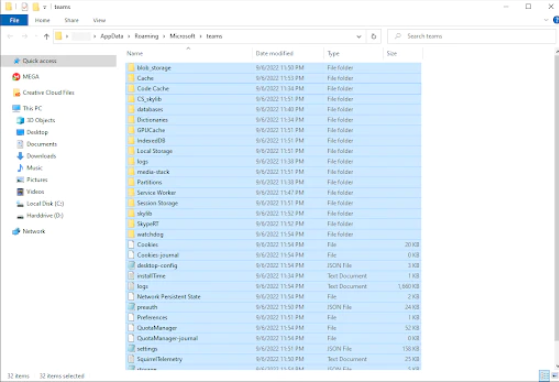Select the Cookies-journal file name
Screen dimensions: 559x382
tap(158, 255)
